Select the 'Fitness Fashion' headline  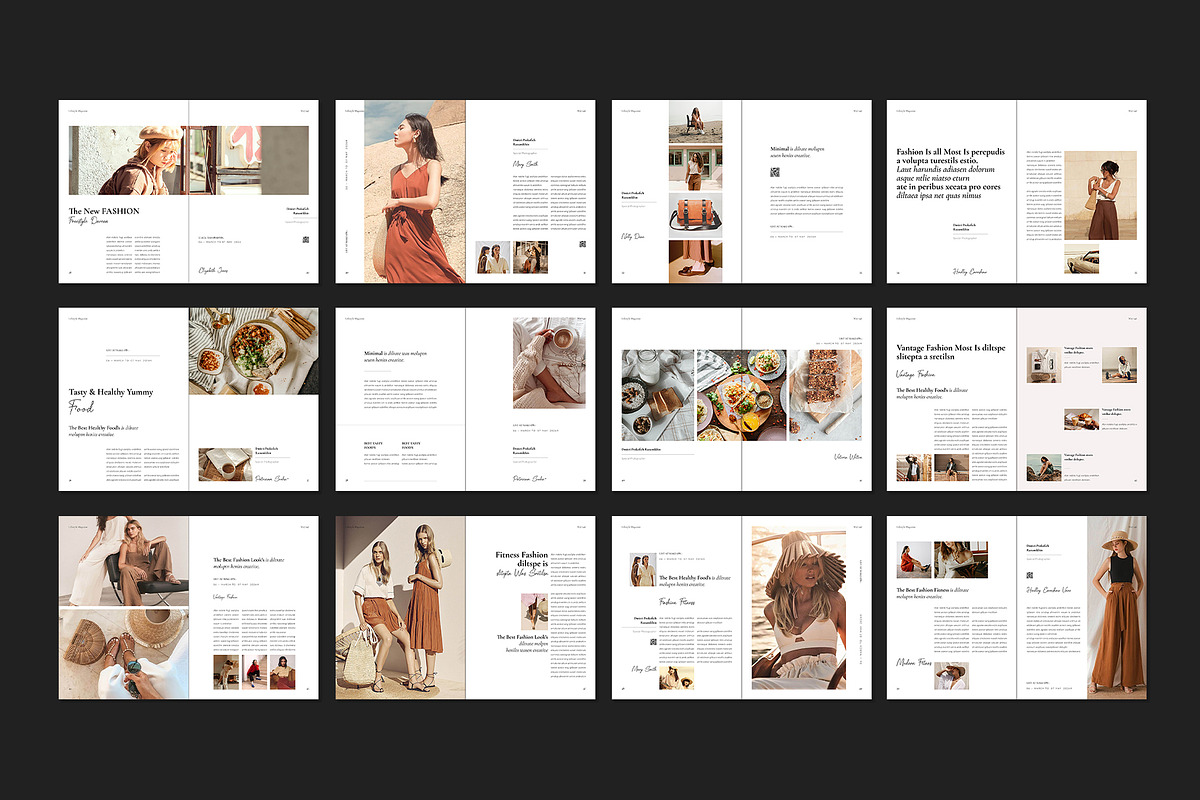522,555
